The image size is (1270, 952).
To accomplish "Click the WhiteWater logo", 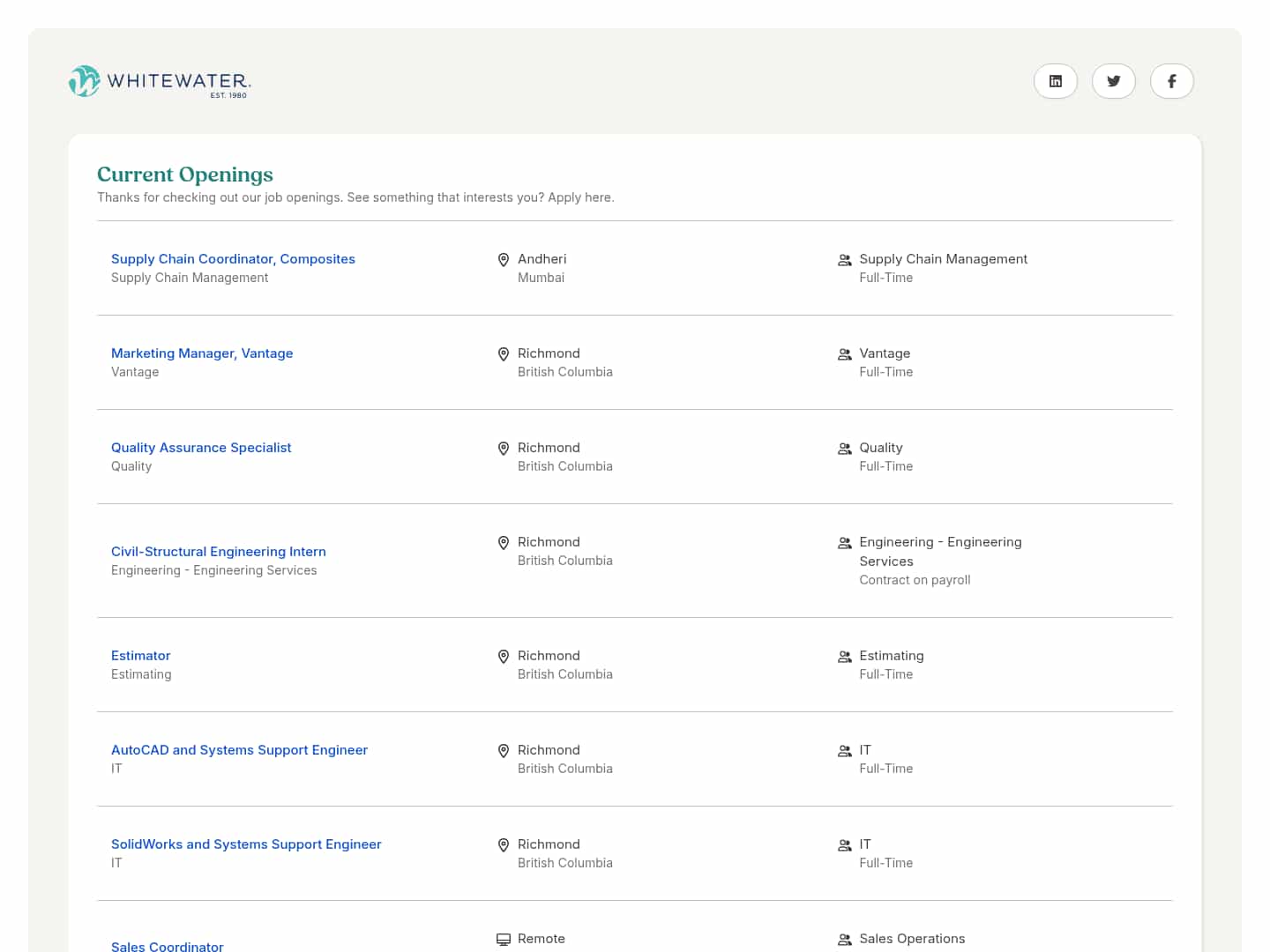I will (160, 81).
